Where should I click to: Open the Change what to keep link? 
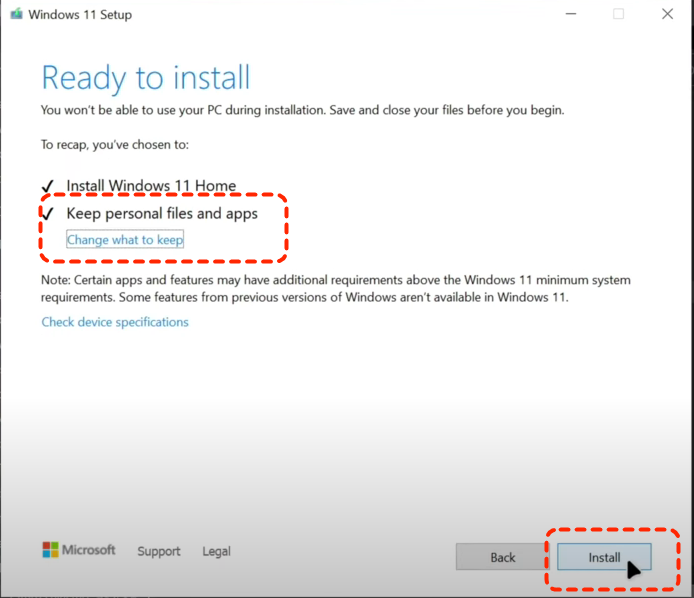tap(125, 239)
